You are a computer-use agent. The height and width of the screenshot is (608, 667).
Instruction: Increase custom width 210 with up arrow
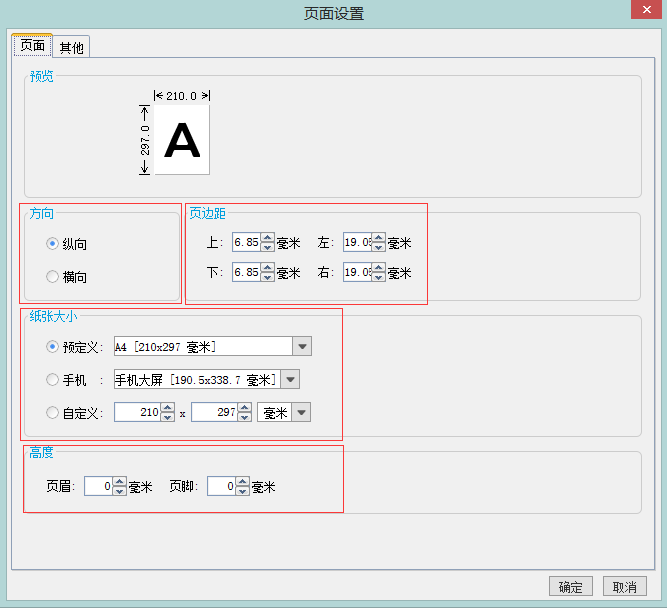point(168,408)
